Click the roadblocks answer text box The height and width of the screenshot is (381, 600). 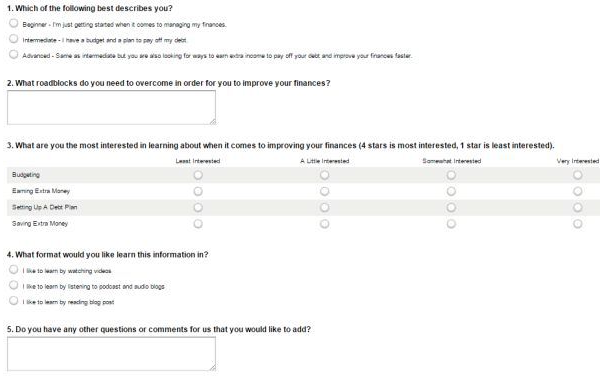coord(111,107)
